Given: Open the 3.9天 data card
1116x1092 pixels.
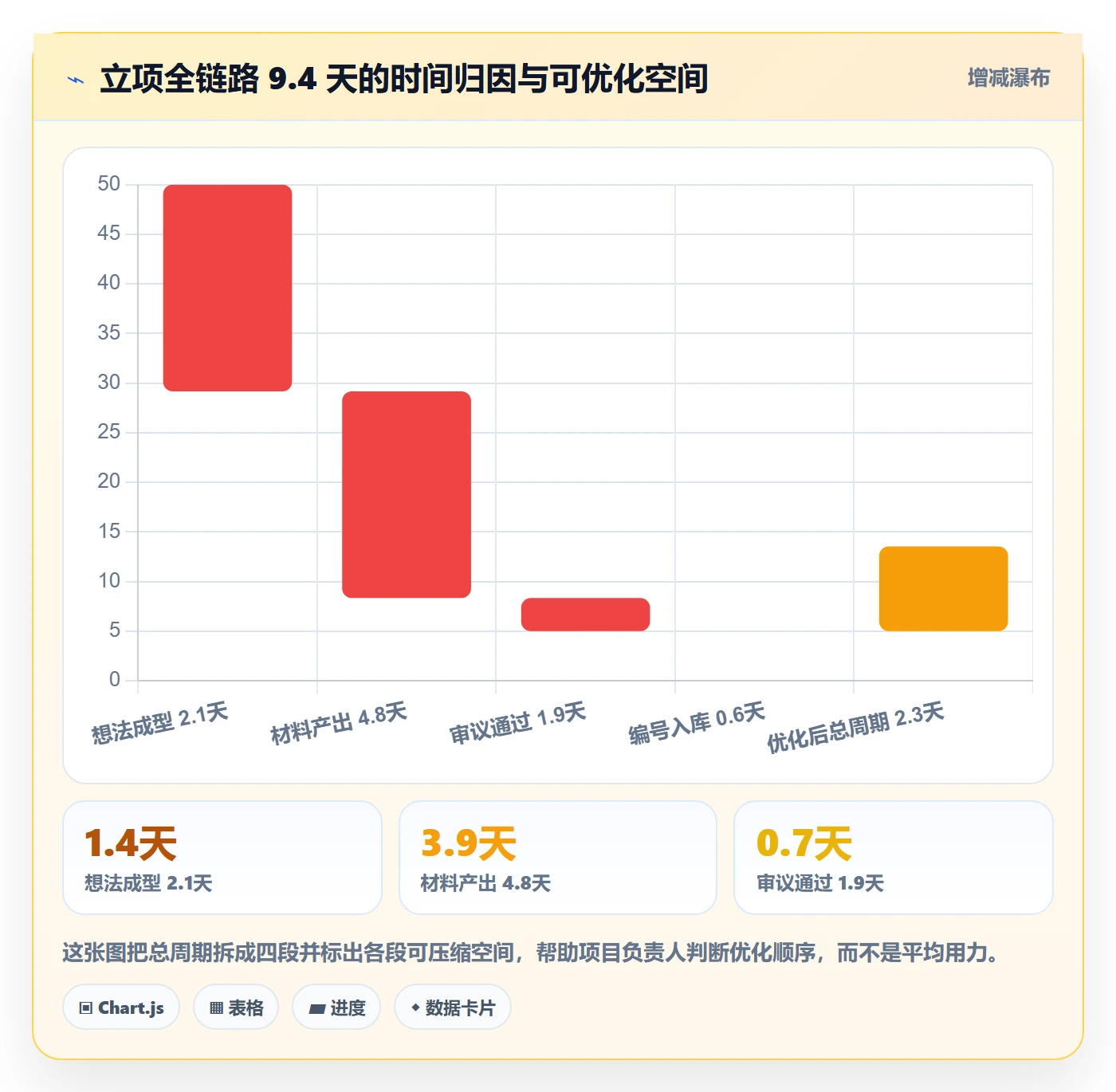Looking at the screenshot, I should pyautogui.click(x=558, y=858).
